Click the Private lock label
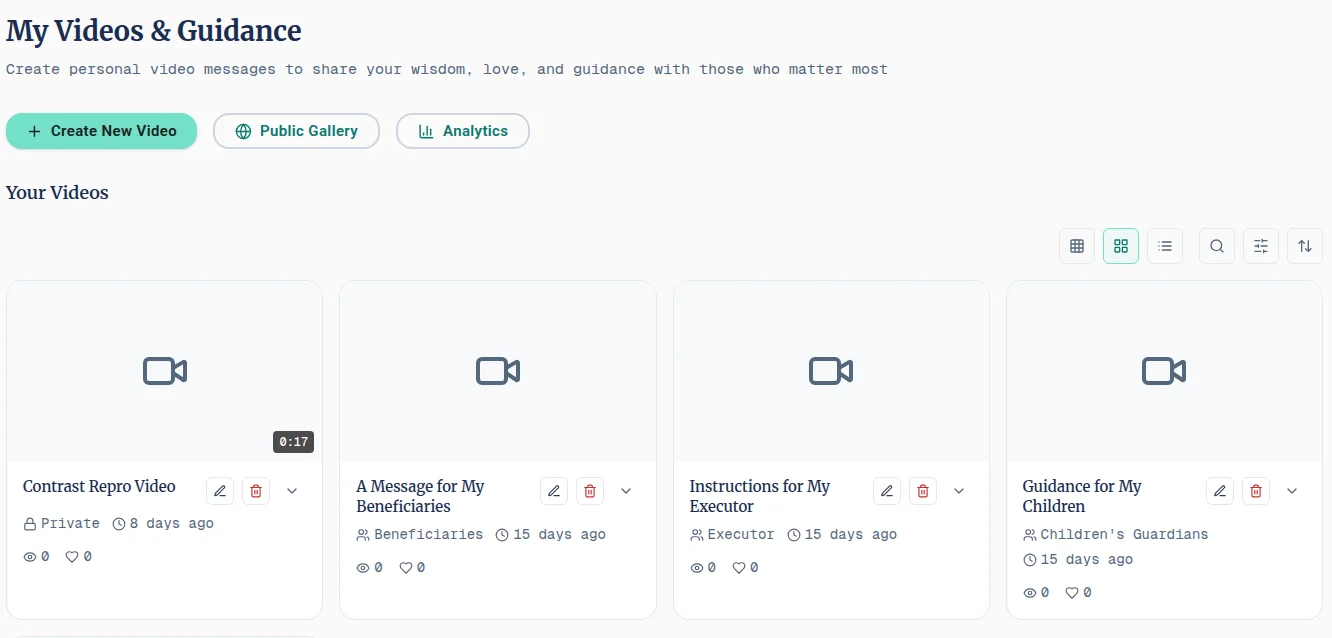The height and width of the screenshot is (638, 1332). (x=62, y=524)
